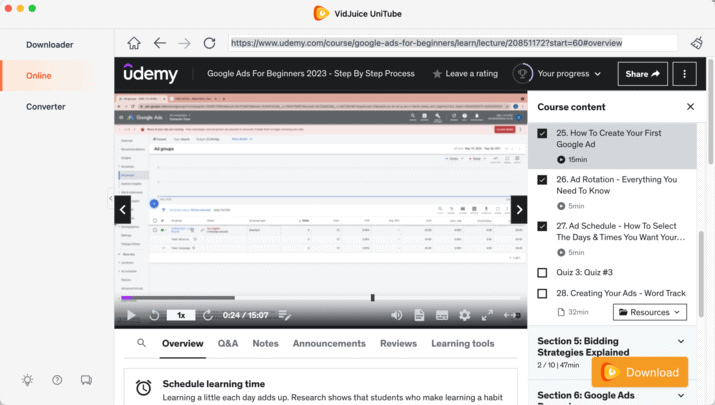
Task: Navigate forward with the right arrow
Action: pyautogui.click(x=184, y=43)
